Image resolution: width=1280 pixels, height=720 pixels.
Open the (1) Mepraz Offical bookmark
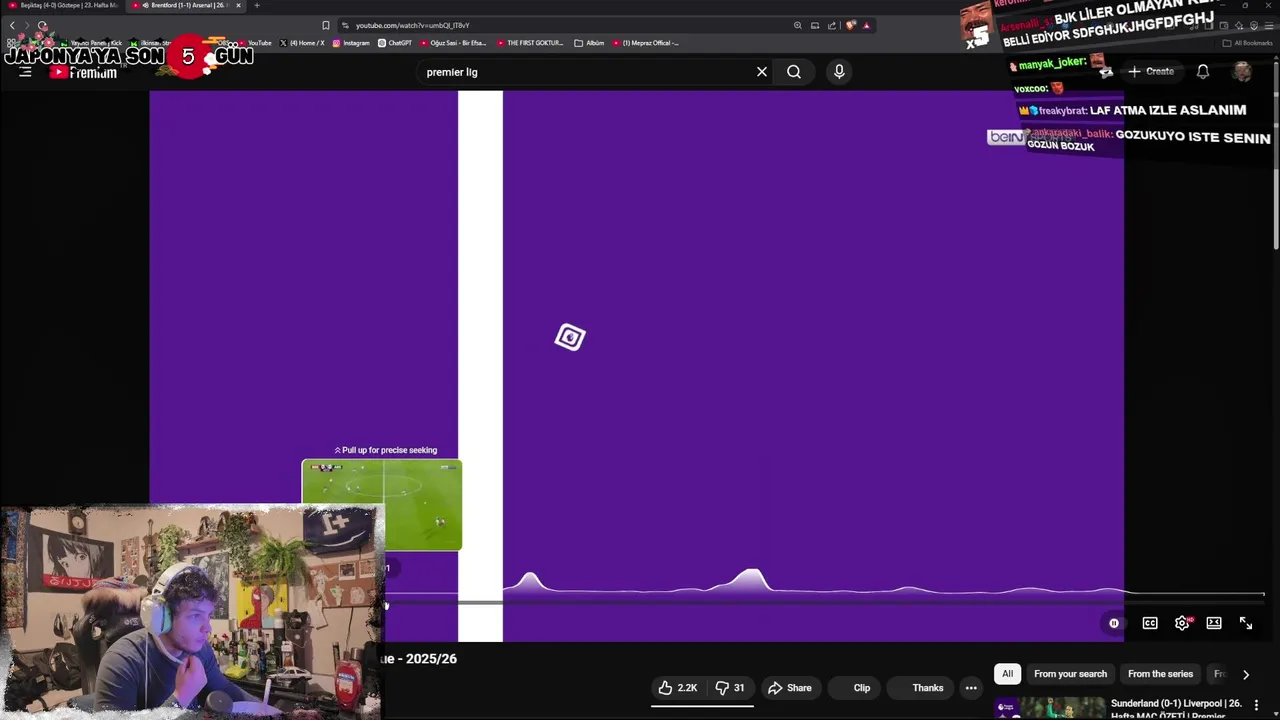tap(646, 43)
